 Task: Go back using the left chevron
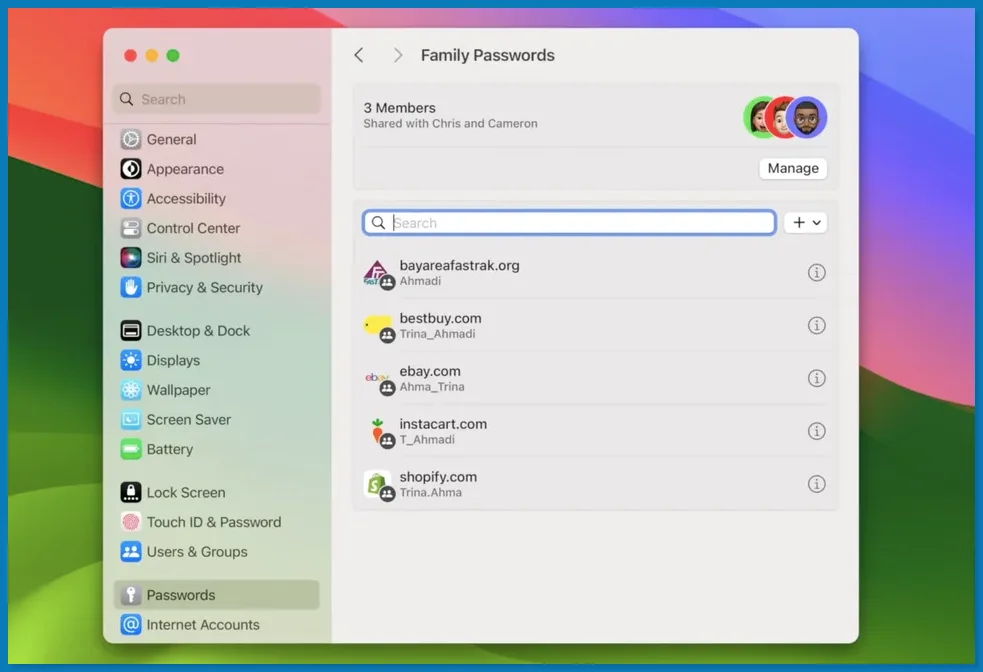[359, 56]
